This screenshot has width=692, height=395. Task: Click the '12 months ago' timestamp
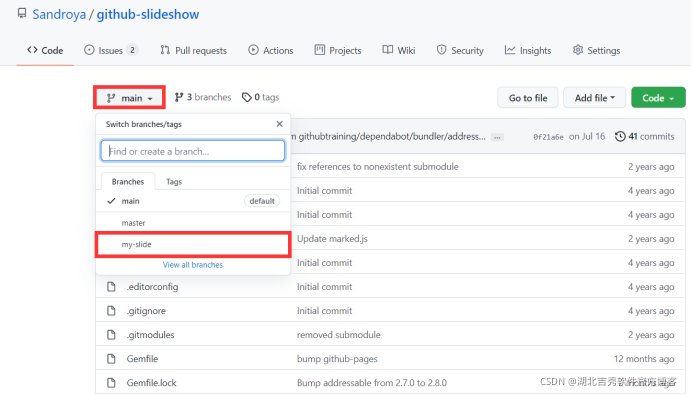click(x=644, y=359)
